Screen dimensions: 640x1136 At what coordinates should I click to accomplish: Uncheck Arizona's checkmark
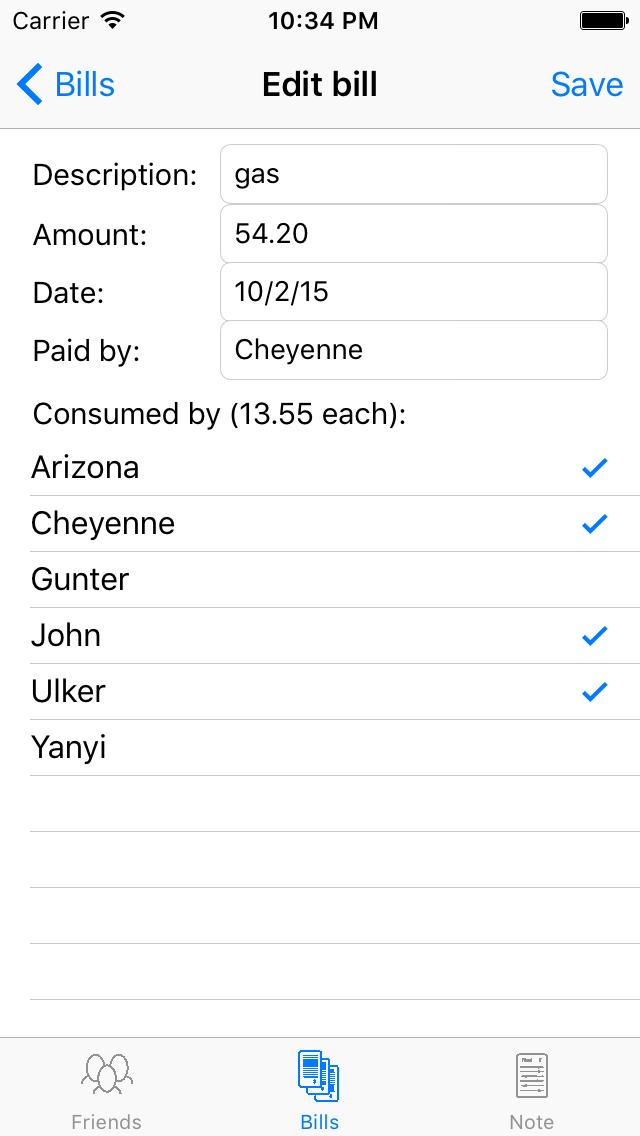594,467
